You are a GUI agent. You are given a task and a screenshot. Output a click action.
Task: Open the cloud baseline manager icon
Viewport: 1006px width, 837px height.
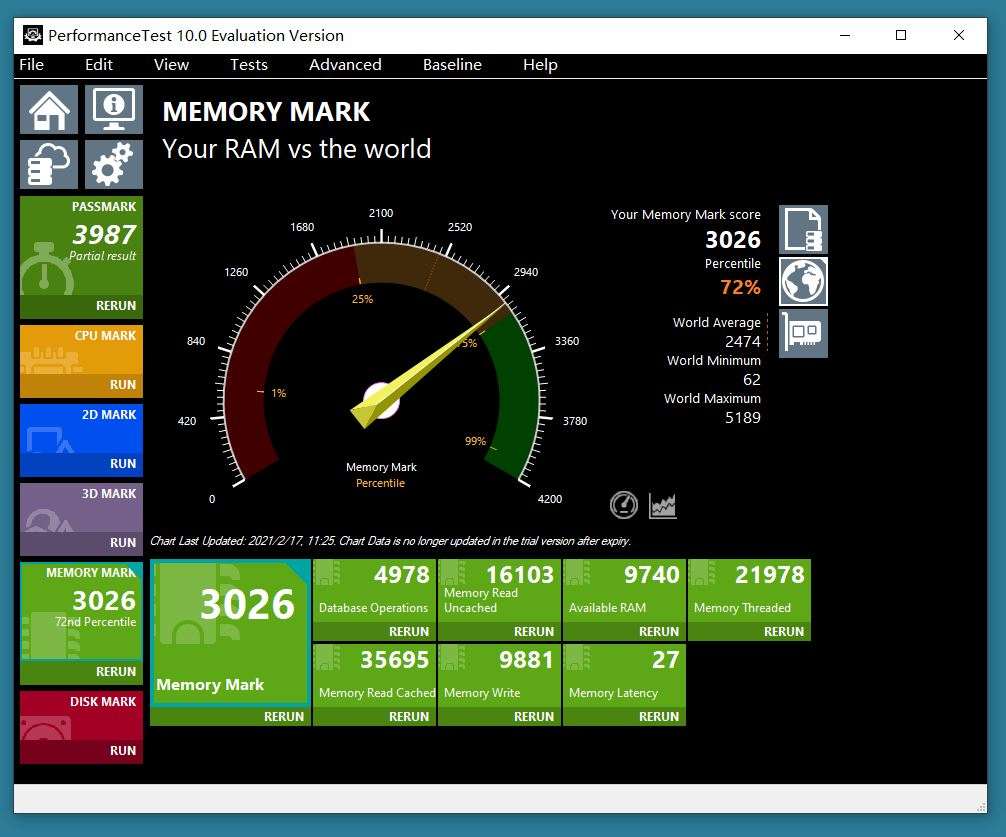pos(49,165)
